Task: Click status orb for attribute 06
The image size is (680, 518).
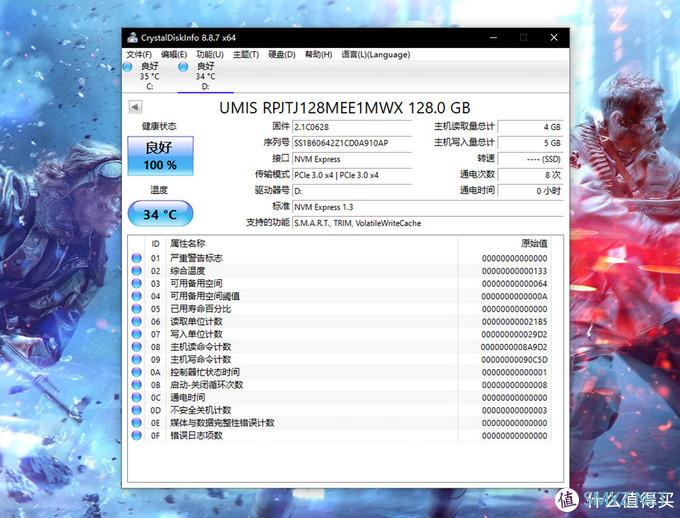Action: point(137,321)
